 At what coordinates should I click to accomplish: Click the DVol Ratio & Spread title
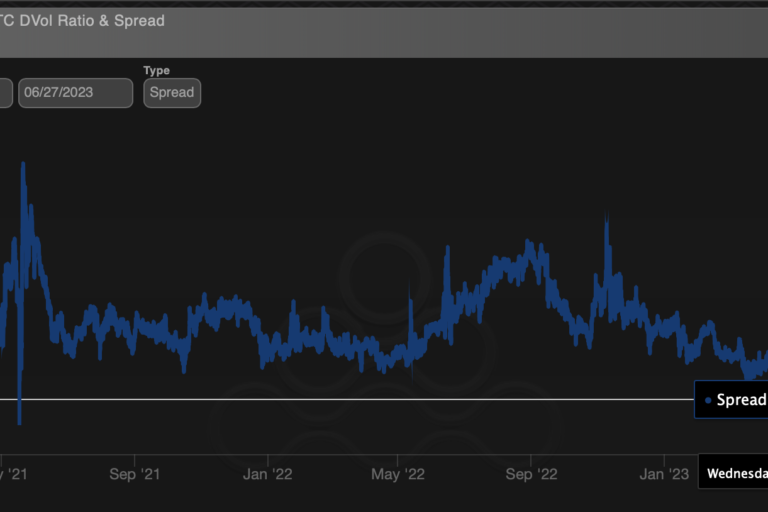click(85, 20)
